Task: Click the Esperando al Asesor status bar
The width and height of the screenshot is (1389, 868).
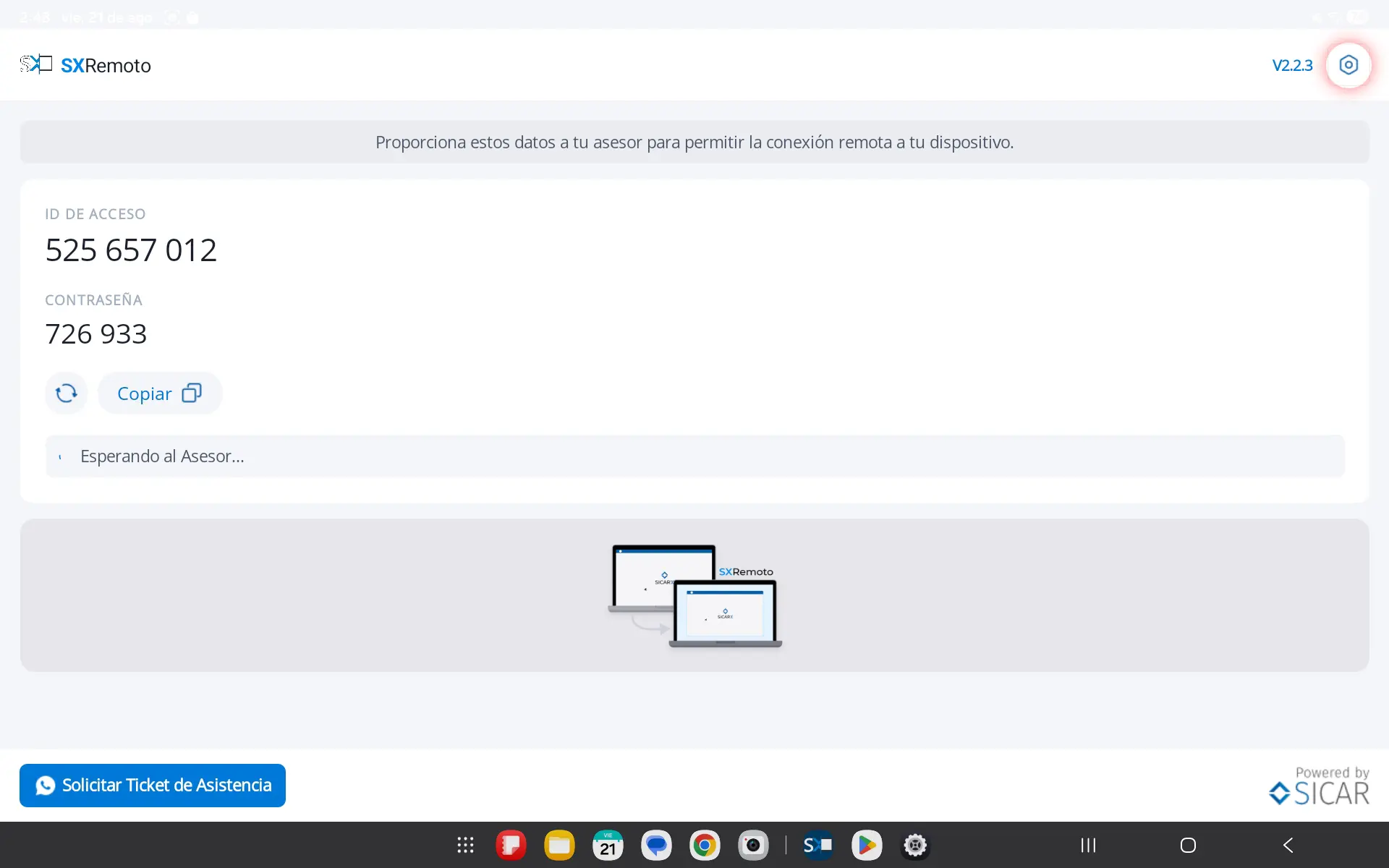Action: pos(694,456)
